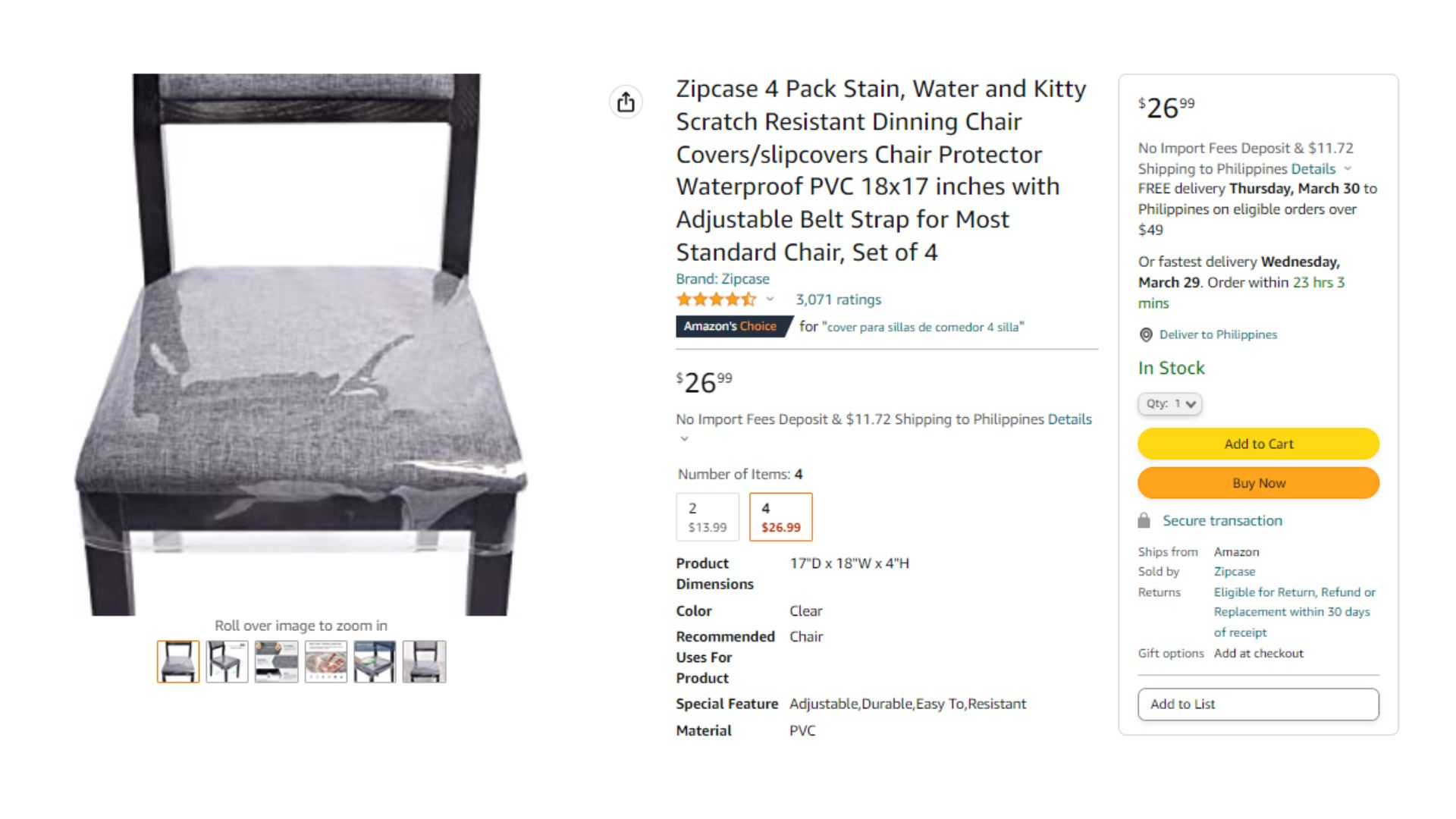Select the first chair thumbnail image
Screen dimensions: 1456x819
pyautogui.click(x=178, y=661)
